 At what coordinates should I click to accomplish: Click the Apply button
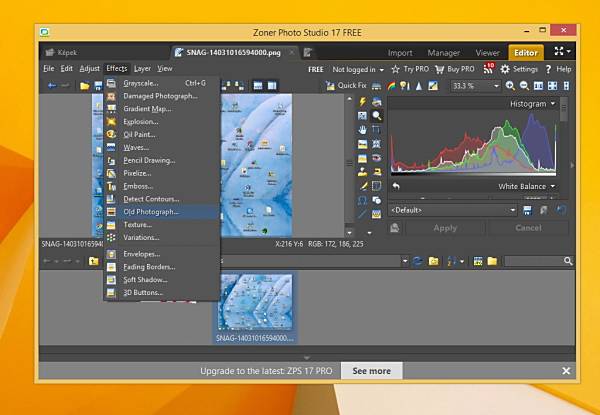coord(445,228)
